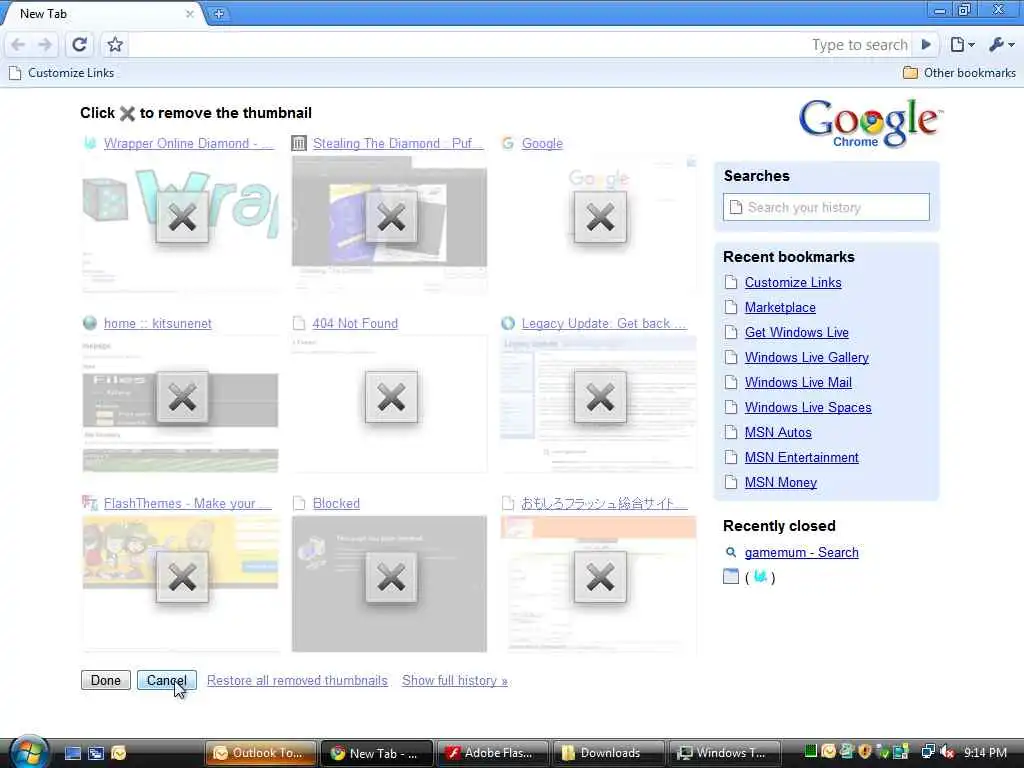
Task: Open MSN Entertainment bookmark
Action: pyautogui.click(x=801, y=458)
